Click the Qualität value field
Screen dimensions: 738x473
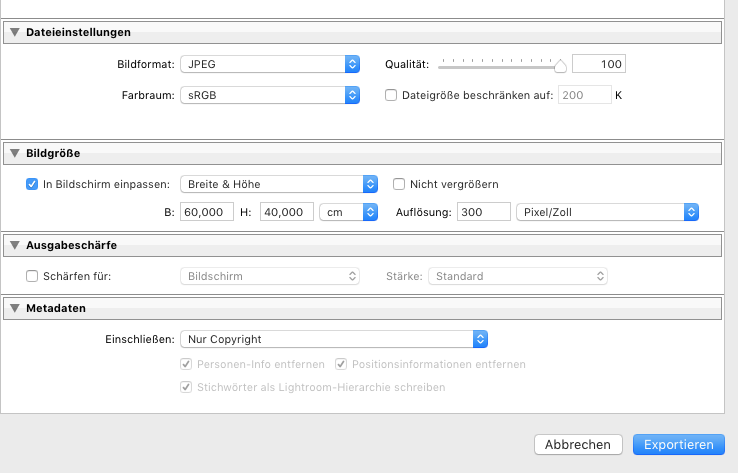click(599, 64)
